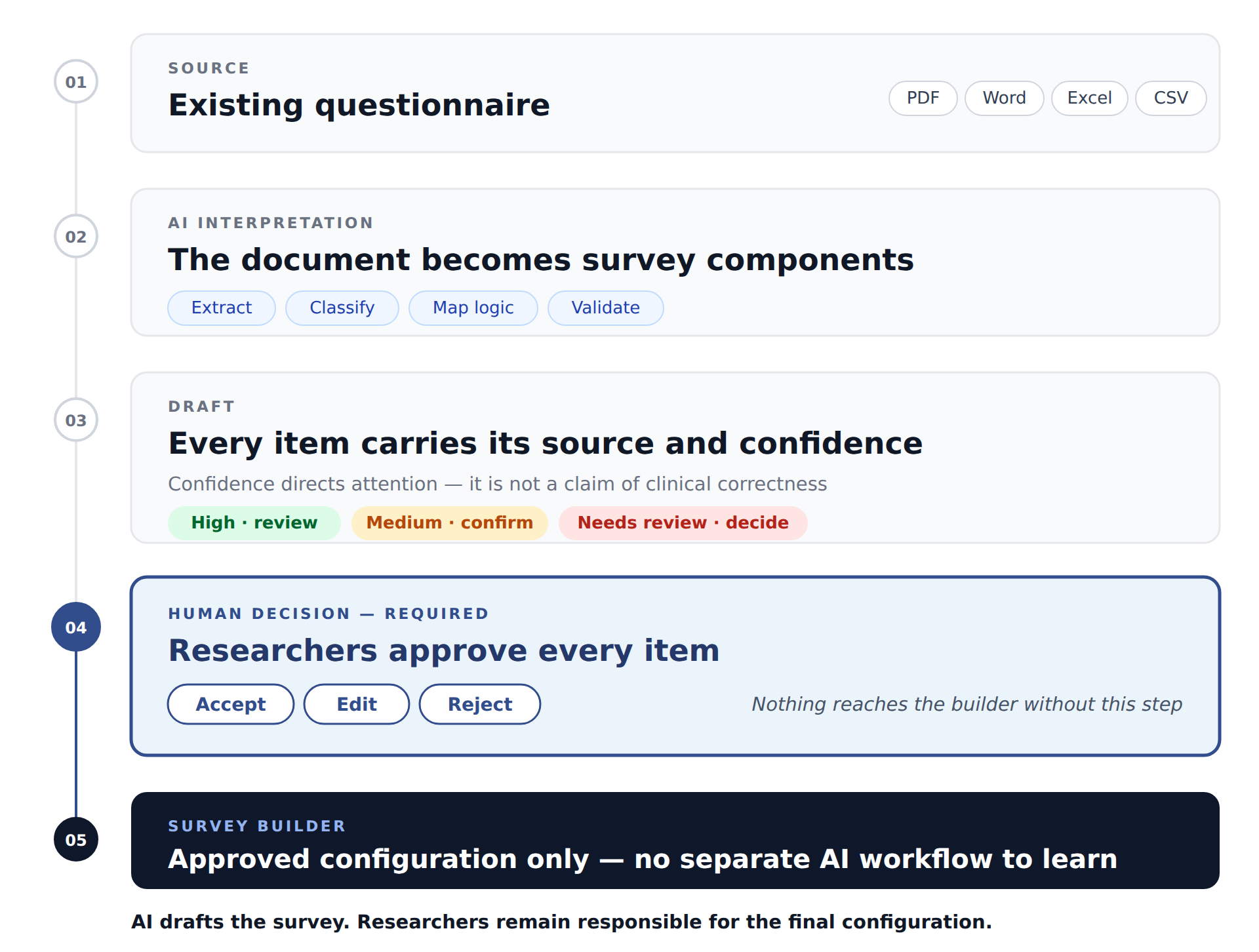
Task: Click the 'Existing questionnaire' heading
Action: (359, 106)
